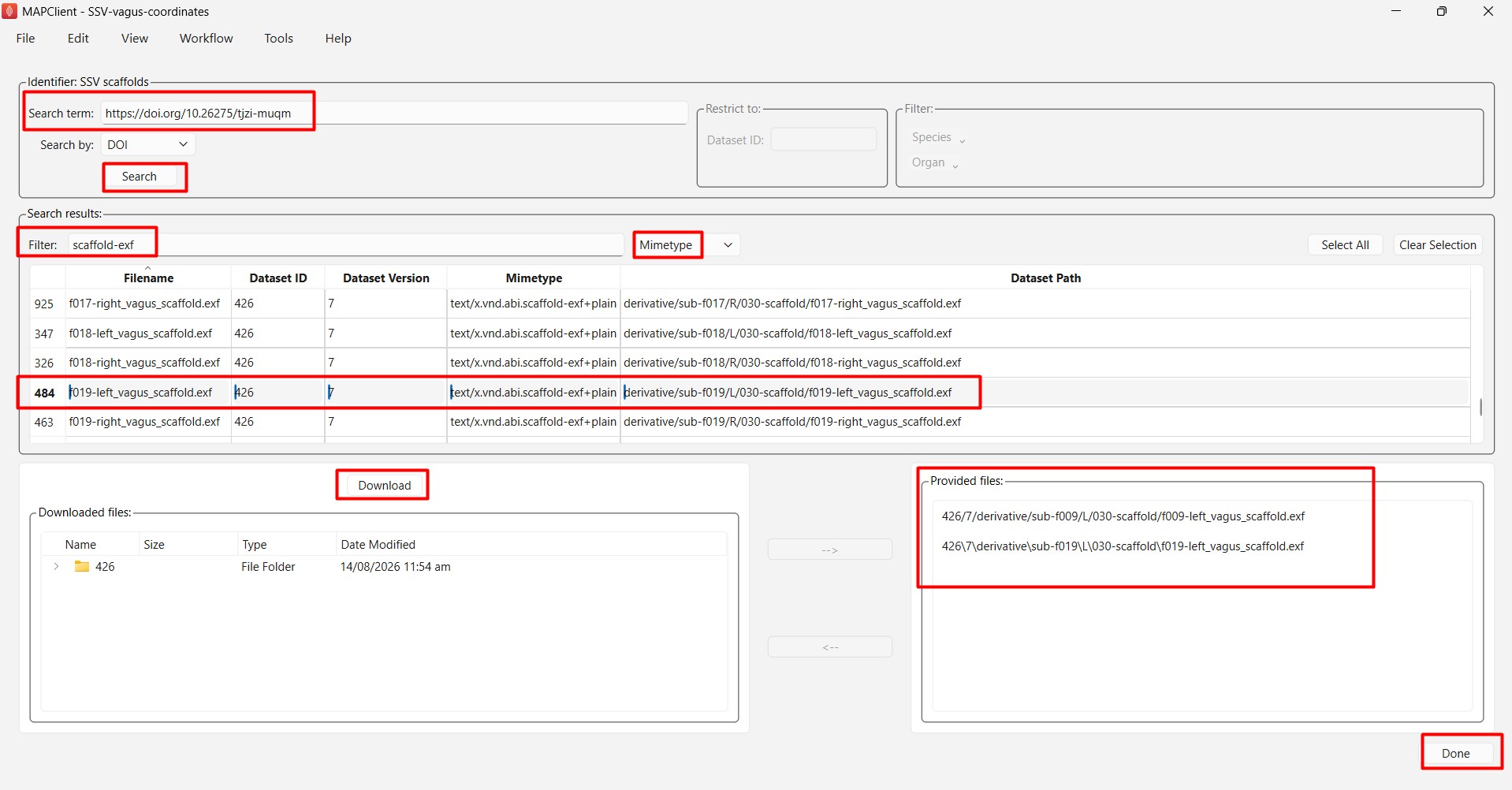This screenshot has width=1512, height=790.
Task: Open the 426 folder icon in Downloaded files
Action: 82,567
